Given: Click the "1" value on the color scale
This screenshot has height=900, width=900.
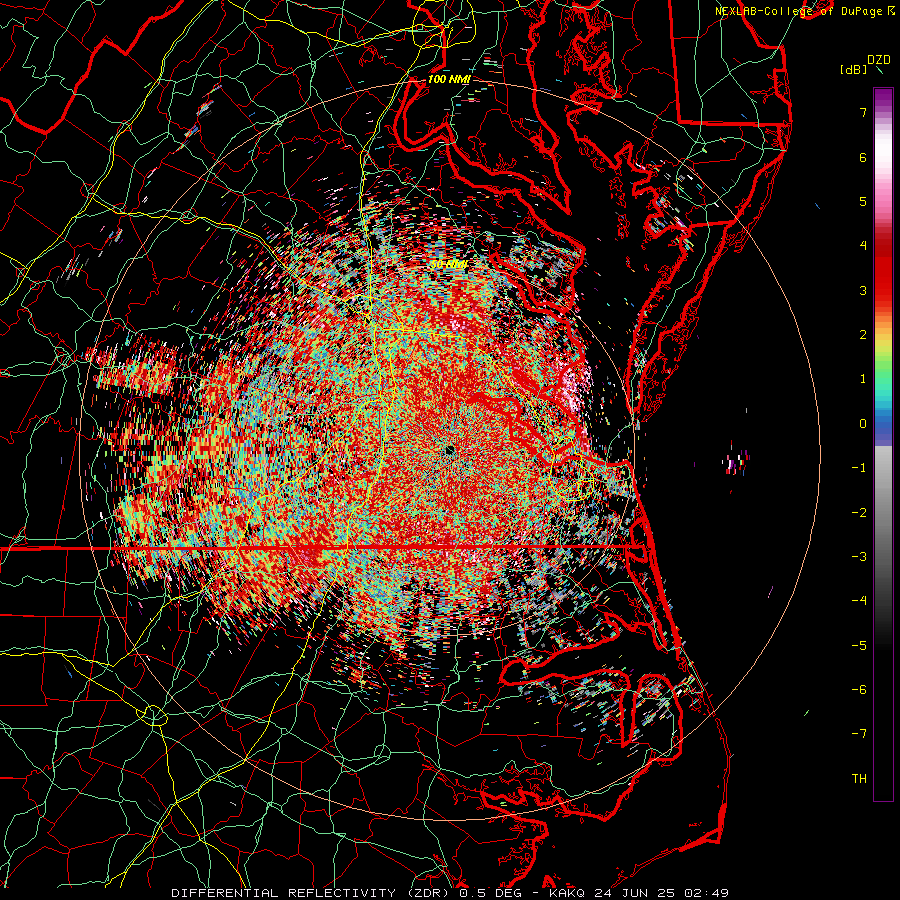Looking at the screenshot, I should (x=863, y=379).
